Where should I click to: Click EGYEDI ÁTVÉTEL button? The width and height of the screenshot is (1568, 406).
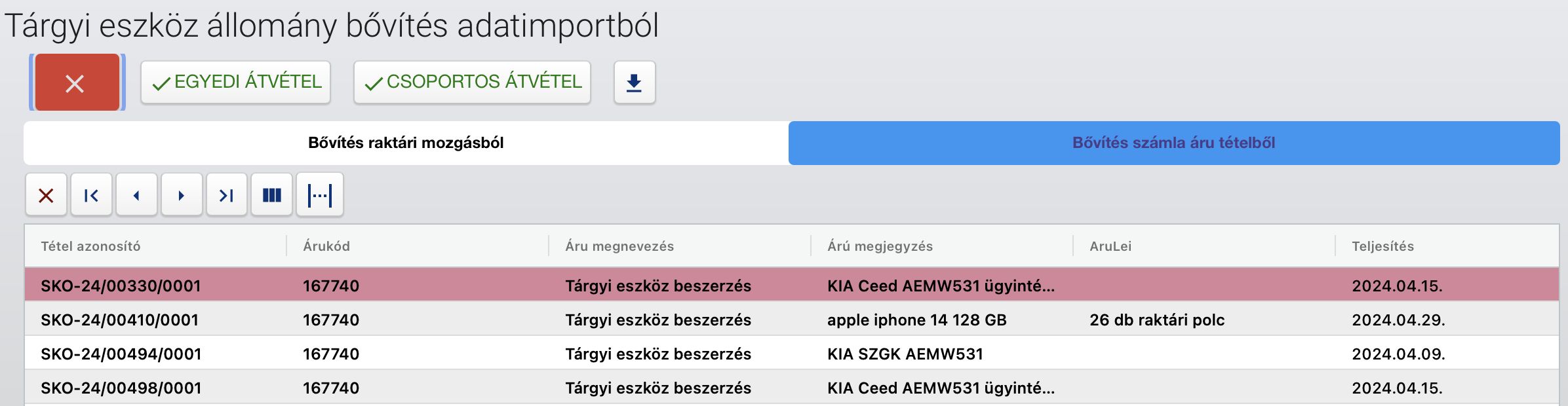click(x=236, y=83)
